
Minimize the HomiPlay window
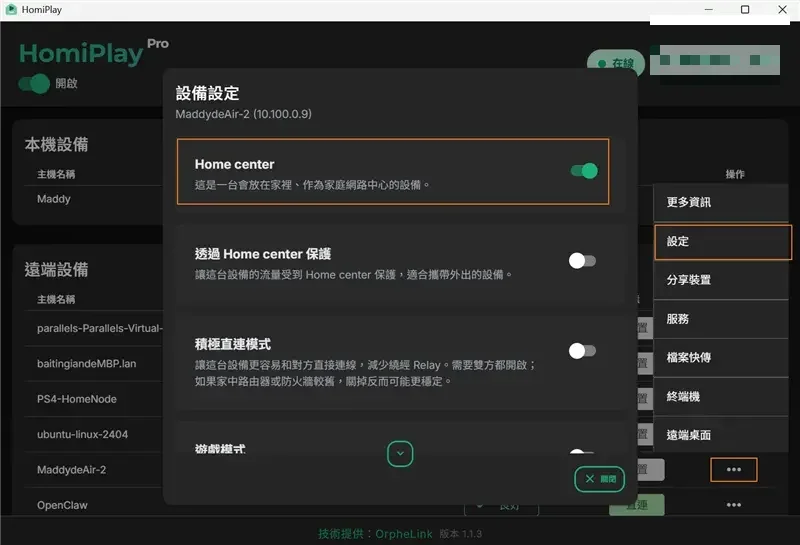(708, 9)
